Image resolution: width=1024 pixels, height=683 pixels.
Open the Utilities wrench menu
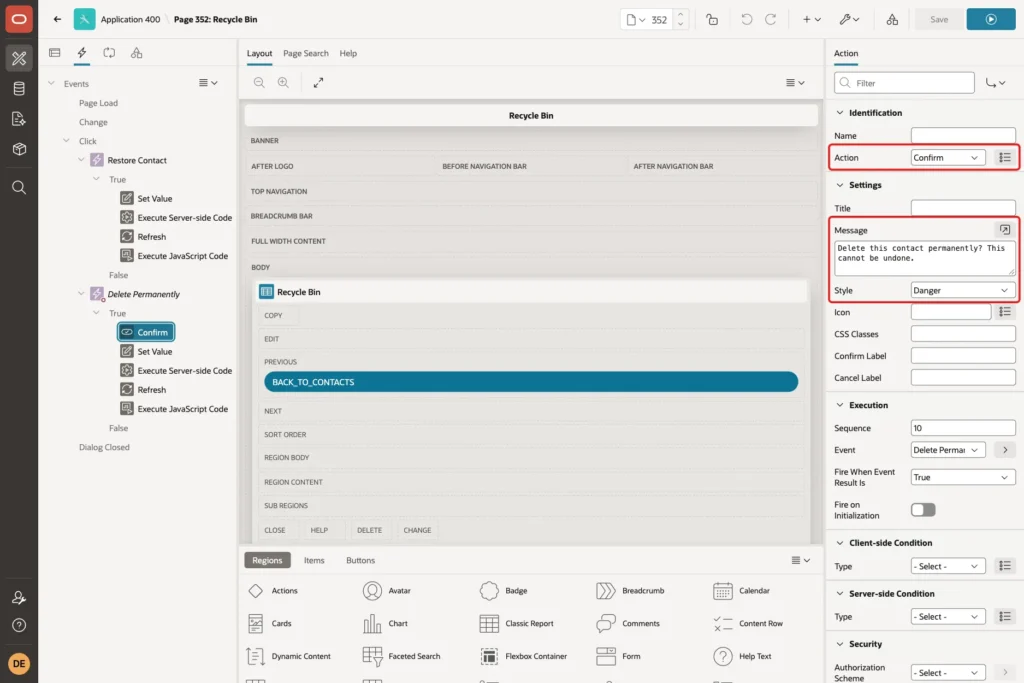pyautogui.click(x=849, y=19)
